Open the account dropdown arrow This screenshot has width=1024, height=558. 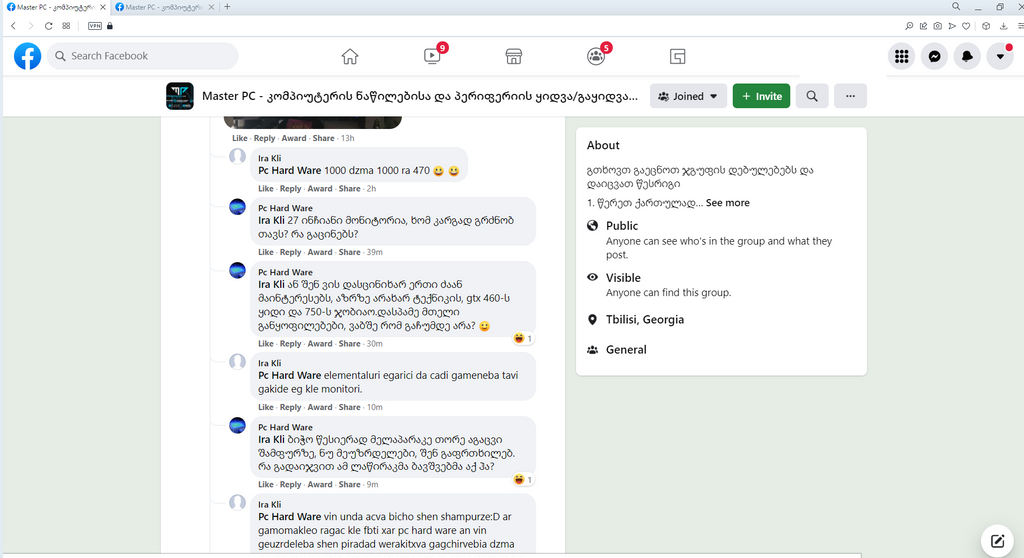tap(1000, 57)
